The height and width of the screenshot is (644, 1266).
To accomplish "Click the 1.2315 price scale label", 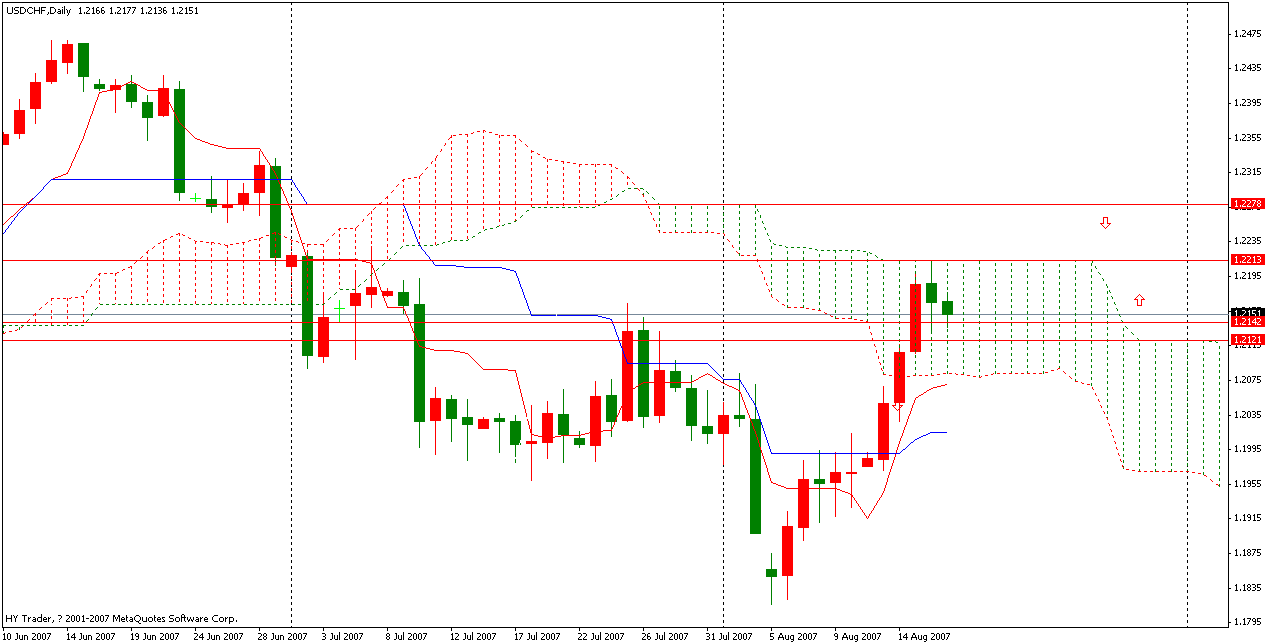I will 1248,172.
